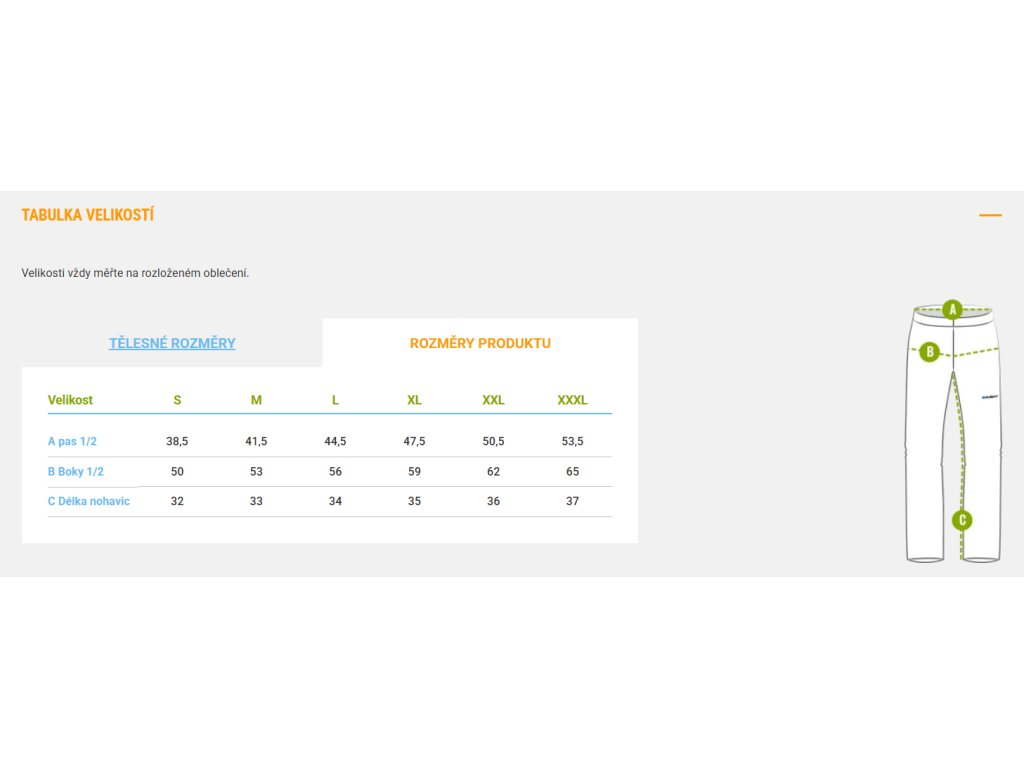
Task: Click the 38,5 waist value
Action: (x=177, y=441)
